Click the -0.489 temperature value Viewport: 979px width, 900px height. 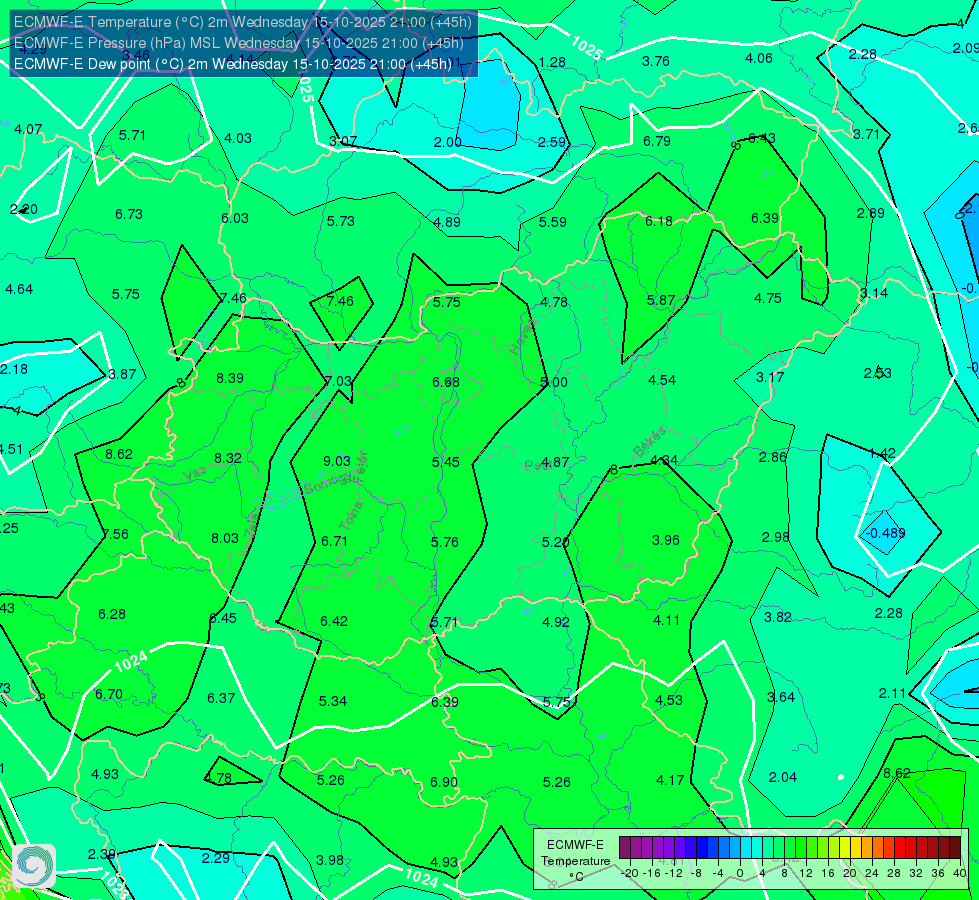pos(883,533)
